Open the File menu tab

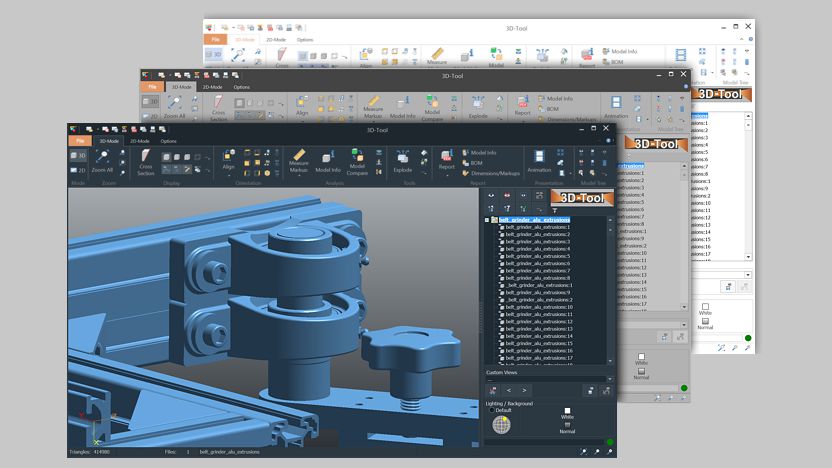pyautogui.click(x=80, y=141)
